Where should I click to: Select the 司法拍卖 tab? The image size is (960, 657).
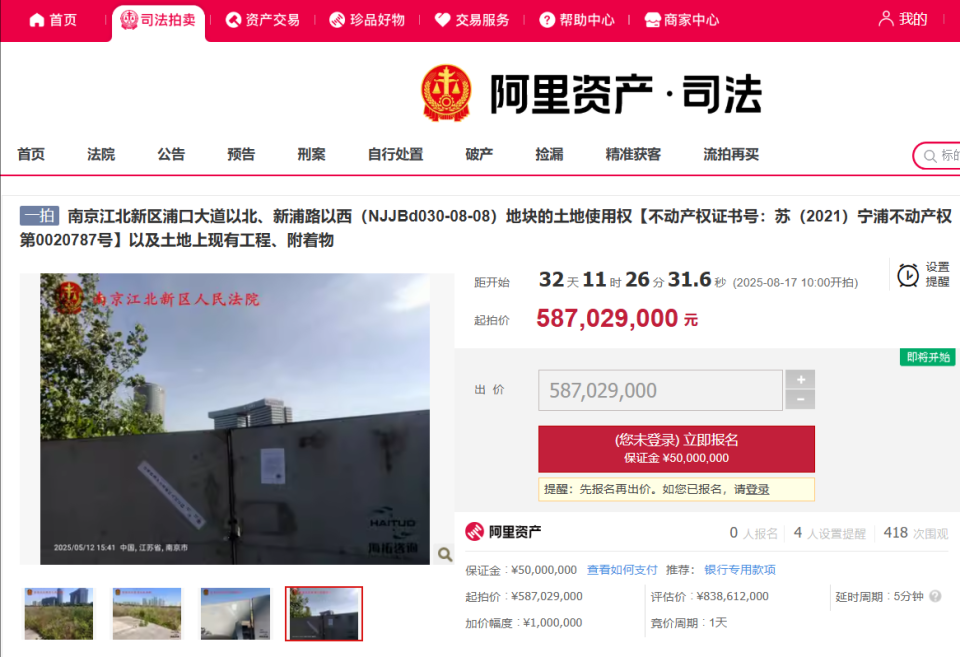click(x=159, y=20)
